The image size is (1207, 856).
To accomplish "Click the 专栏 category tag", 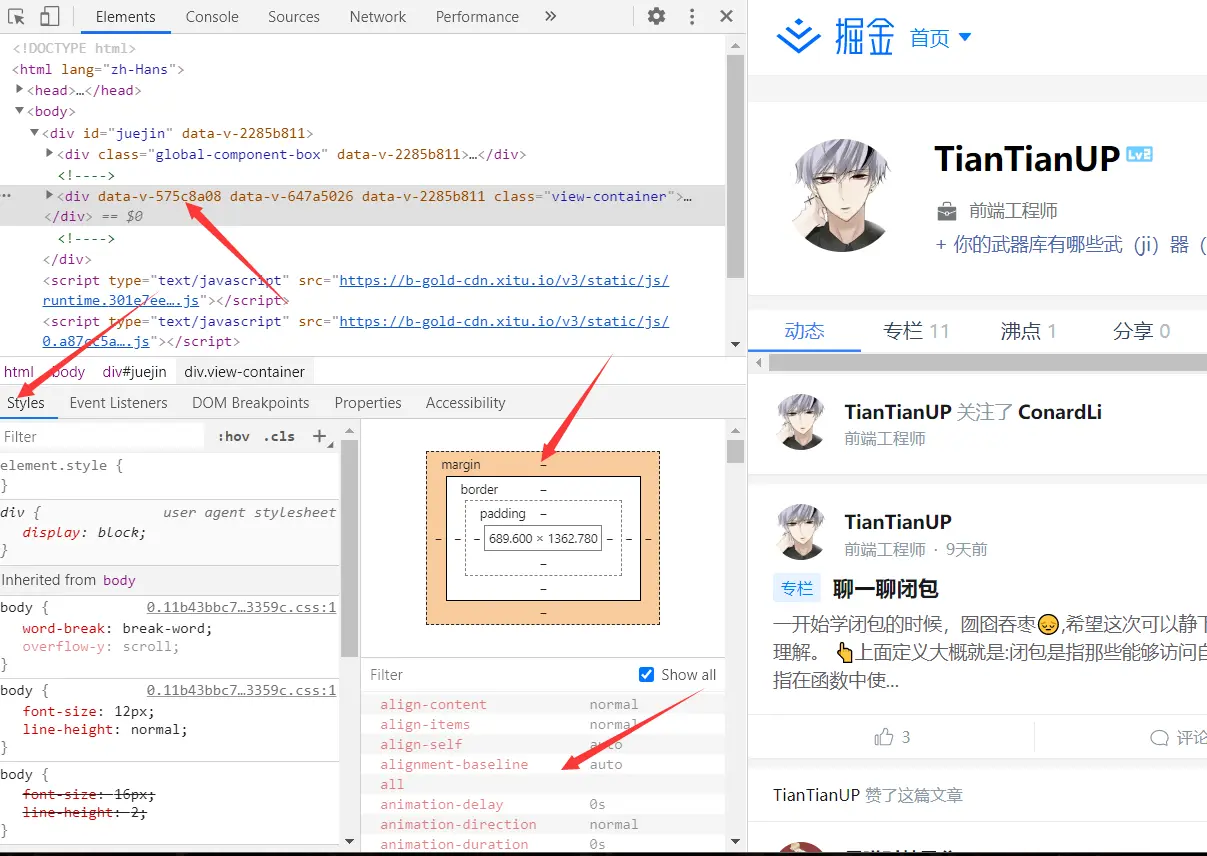I will [797, 588].
